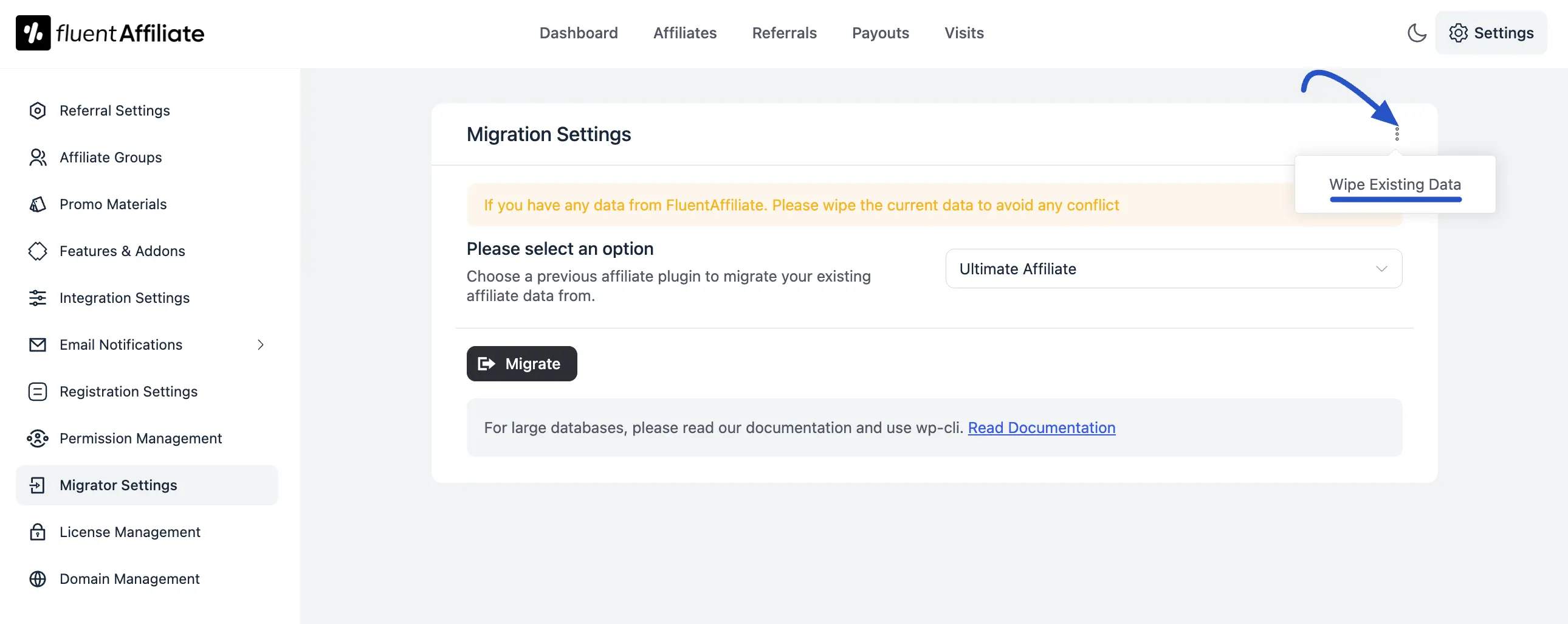
Task: Expand the Email Notifications submenu chevron
Action: point(261,345)
